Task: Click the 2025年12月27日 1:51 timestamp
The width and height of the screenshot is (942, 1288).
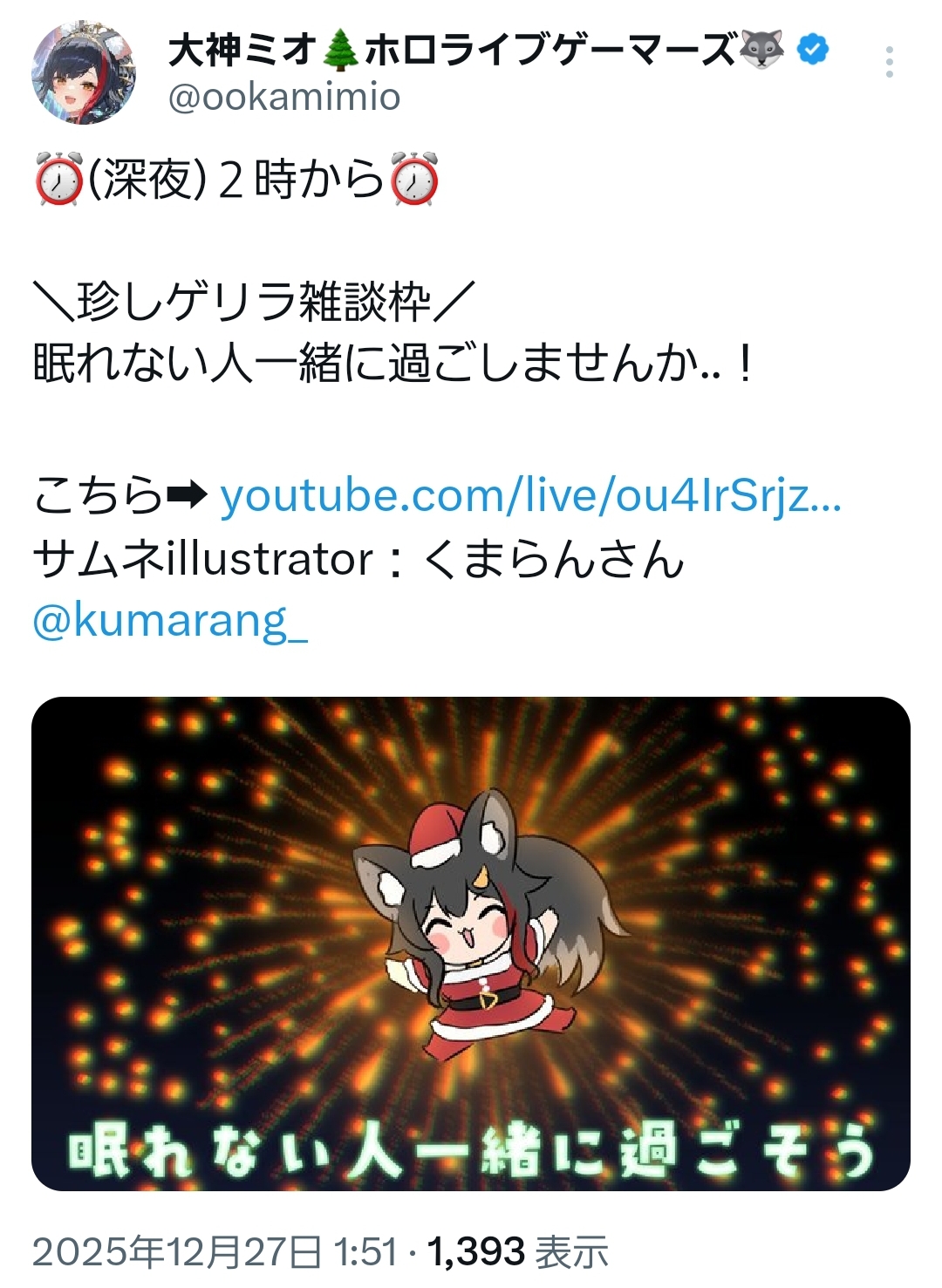Action: 215,1252
